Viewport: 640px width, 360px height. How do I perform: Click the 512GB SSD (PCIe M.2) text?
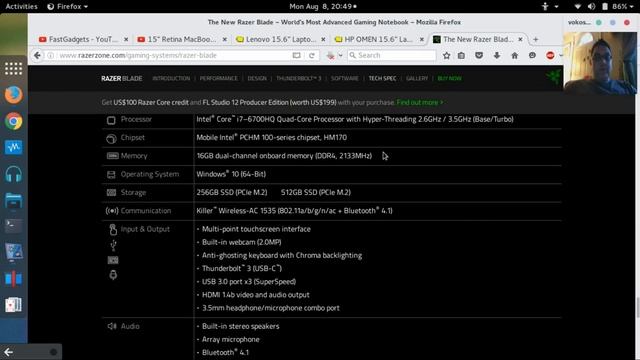click(x=316, y=192)
